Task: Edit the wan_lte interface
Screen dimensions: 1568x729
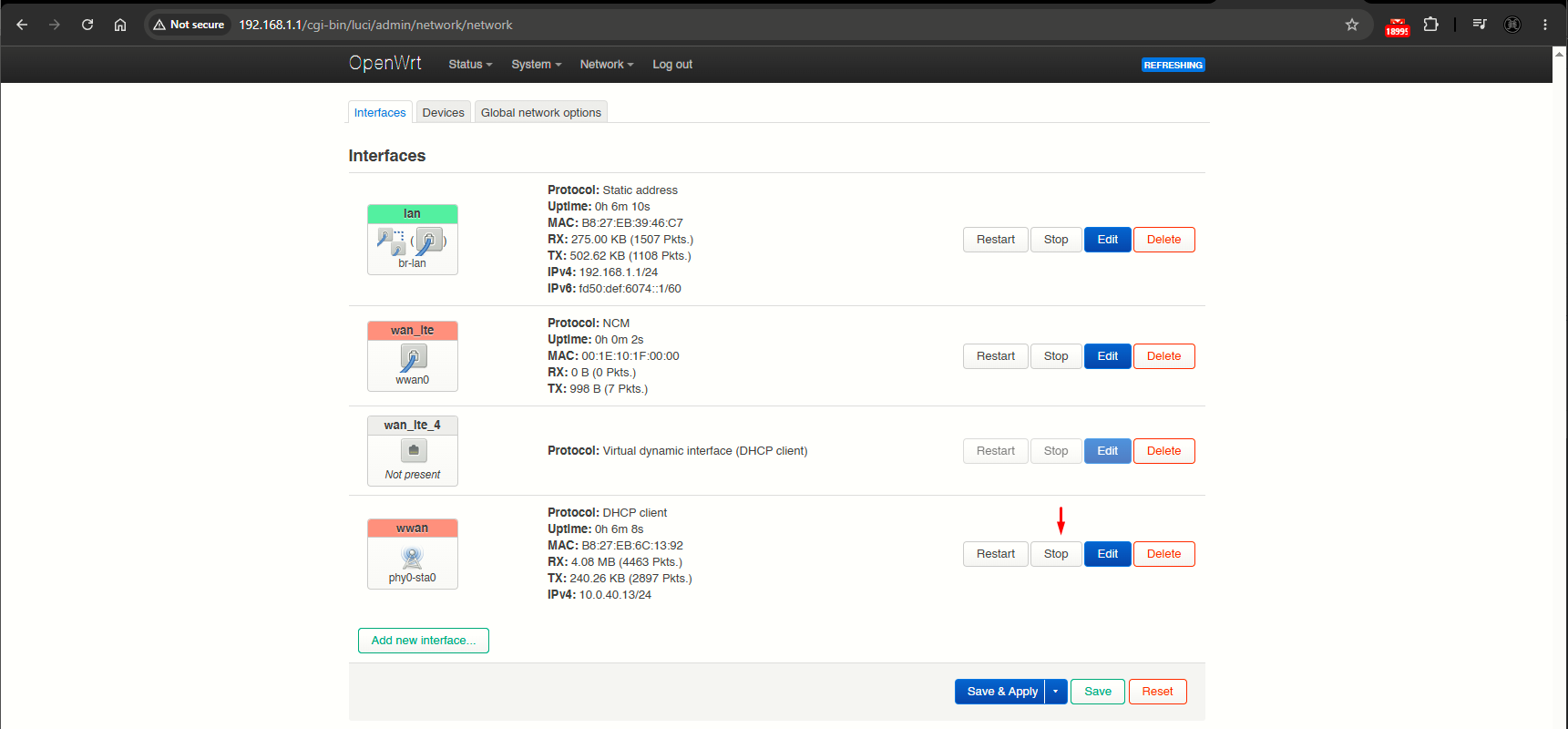Action: pyautogui.click(x=1107, y=356)
